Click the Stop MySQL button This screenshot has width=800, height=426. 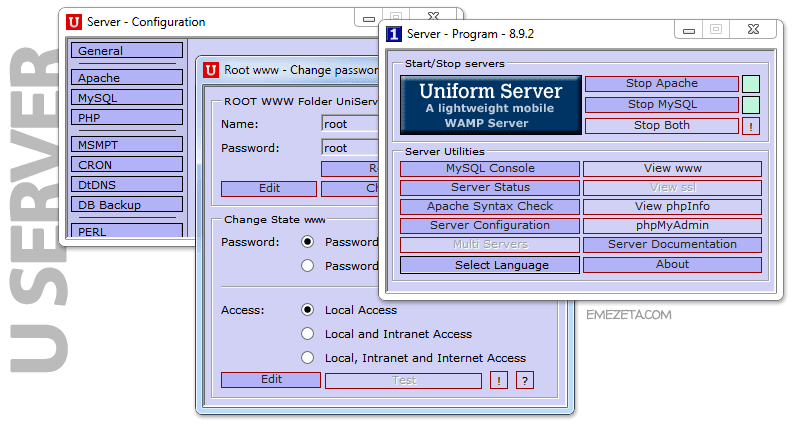[x=662, y=105]
